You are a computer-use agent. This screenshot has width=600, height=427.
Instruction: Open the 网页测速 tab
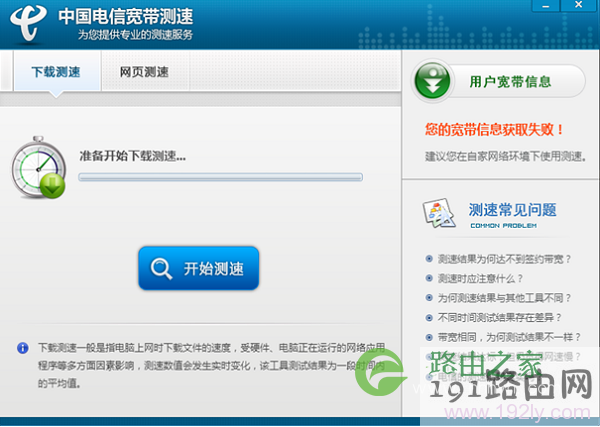[144, 72]
